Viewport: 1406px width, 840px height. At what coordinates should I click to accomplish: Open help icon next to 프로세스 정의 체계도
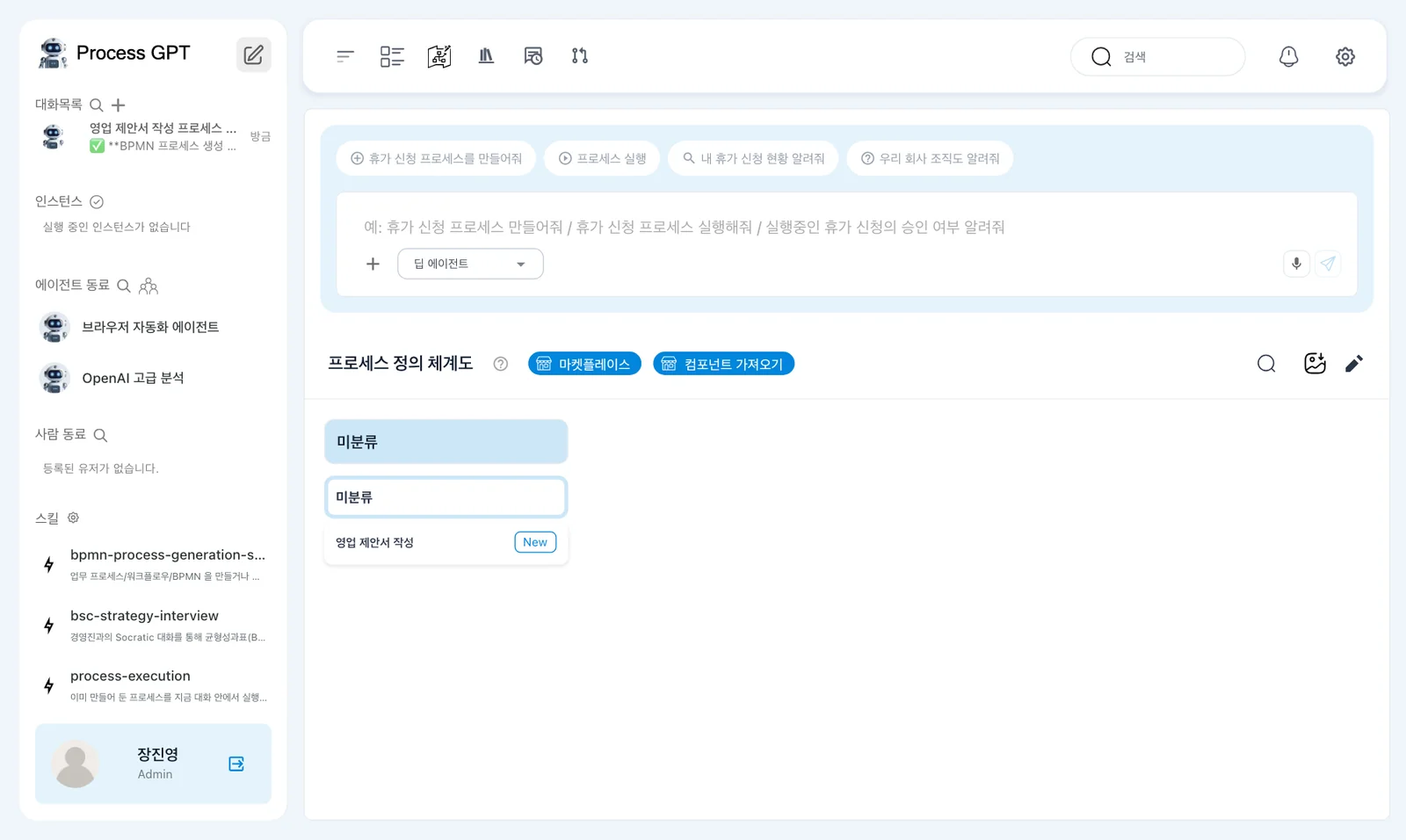[x=501, y=364]
